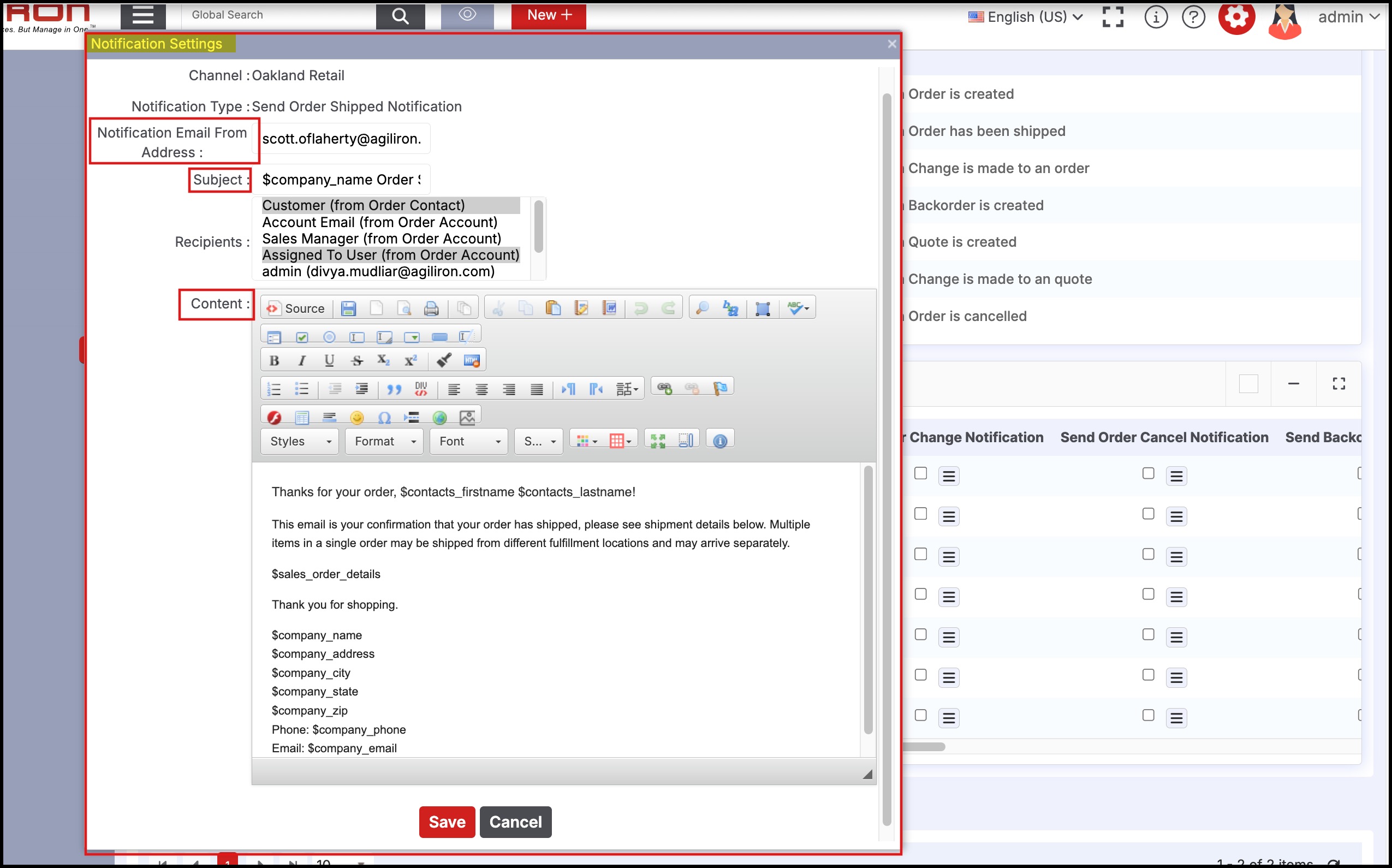Viewport: 1392px width, 868px height.
Task: Insert special character Omega symbol
Action: [384, 418]
